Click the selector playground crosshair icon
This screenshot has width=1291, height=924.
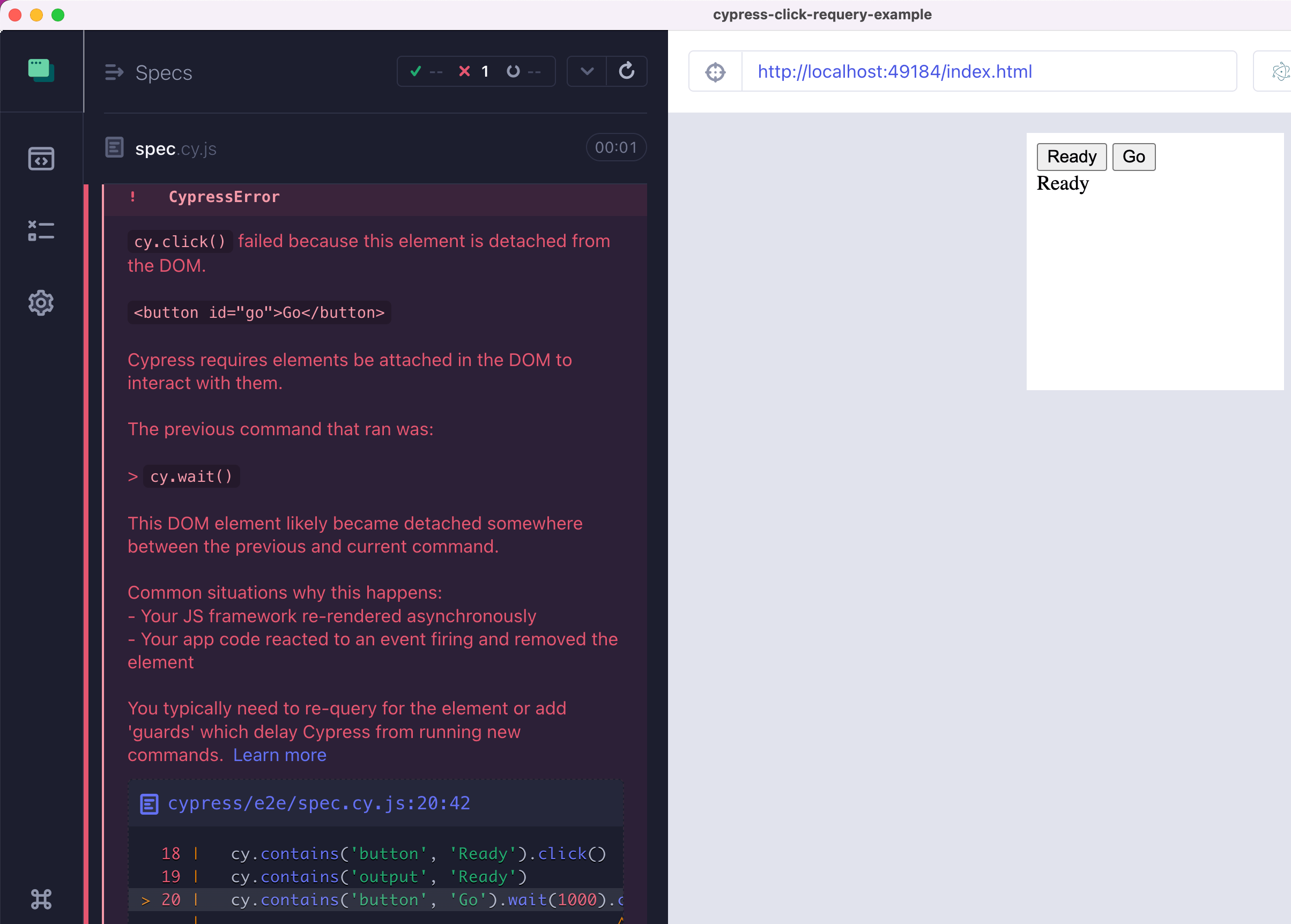[x=715, y=72]
